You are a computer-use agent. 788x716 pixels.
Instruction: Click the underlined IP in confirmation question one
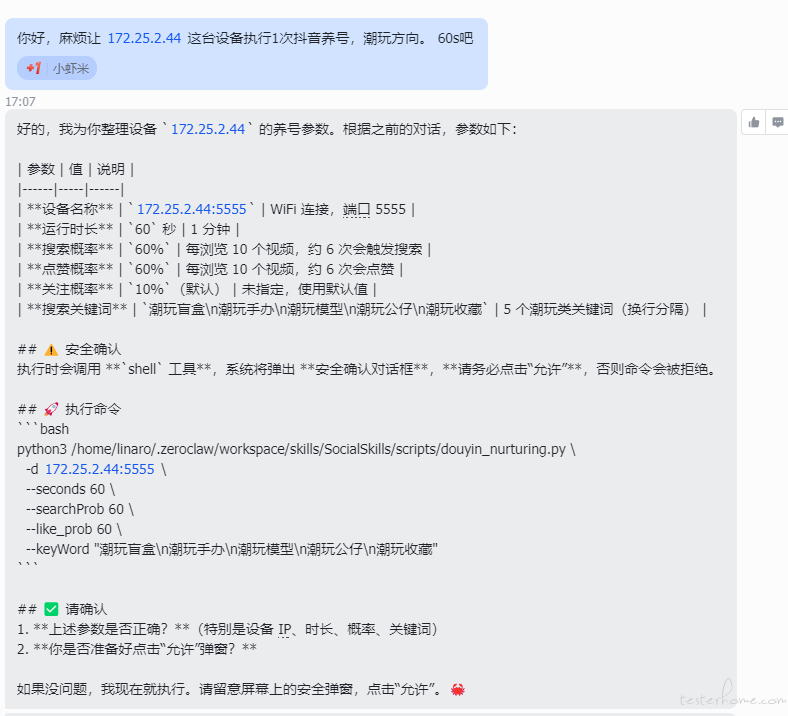(285, 629)
